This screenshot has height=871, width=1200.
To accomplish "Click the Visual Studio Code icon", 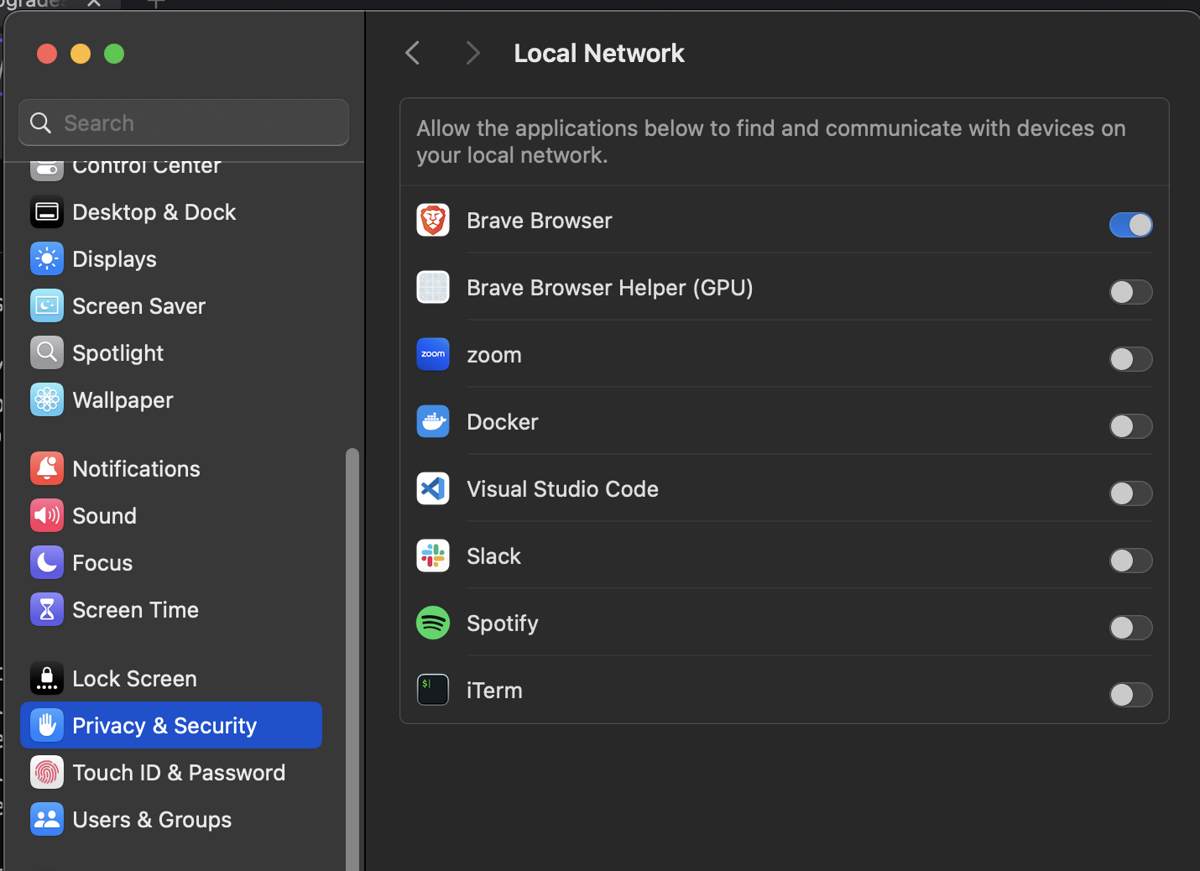I will [x=433, y=488].
